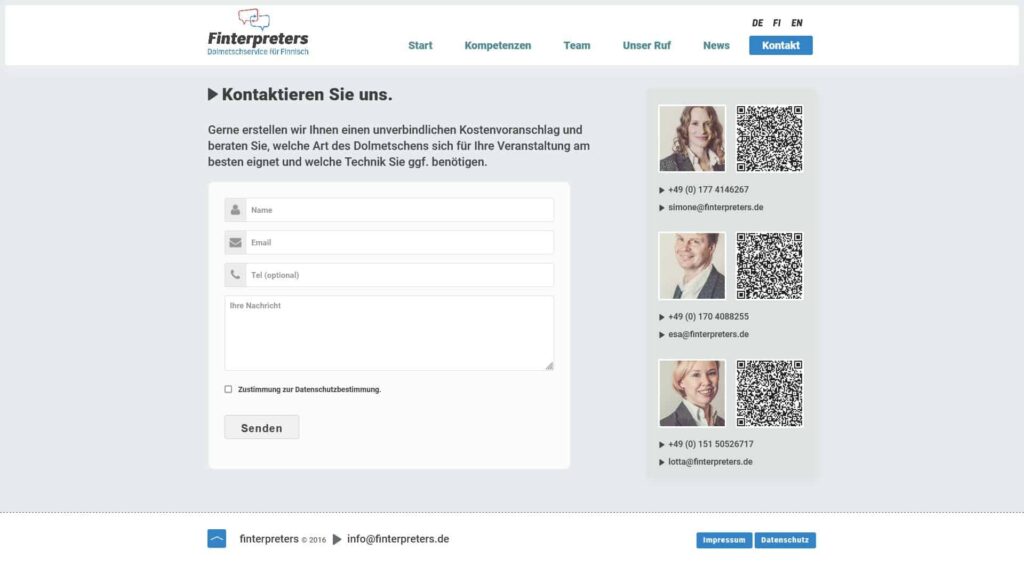Viewport: 1024px width, 566px height.
Task: Click the envelope icon beside Email field
Action: click(x=235, y=243)
